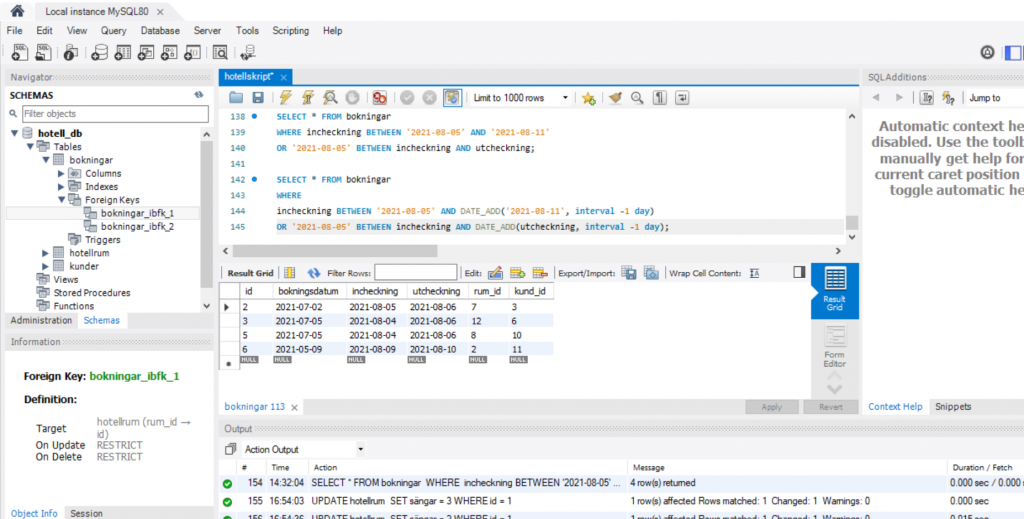Collapse the Foreign Keys node
1024x519 pixels.
pos(61,200)
